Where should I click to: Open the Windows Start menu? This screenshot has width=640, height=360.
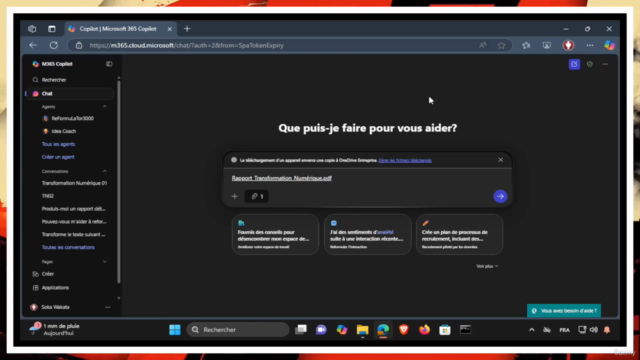point(175,330)
